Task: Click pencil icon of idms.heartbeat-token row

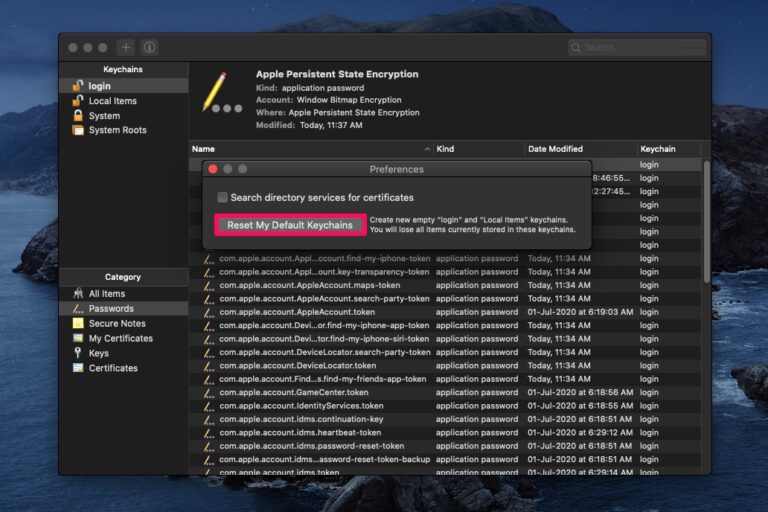Action: [209, 433]
